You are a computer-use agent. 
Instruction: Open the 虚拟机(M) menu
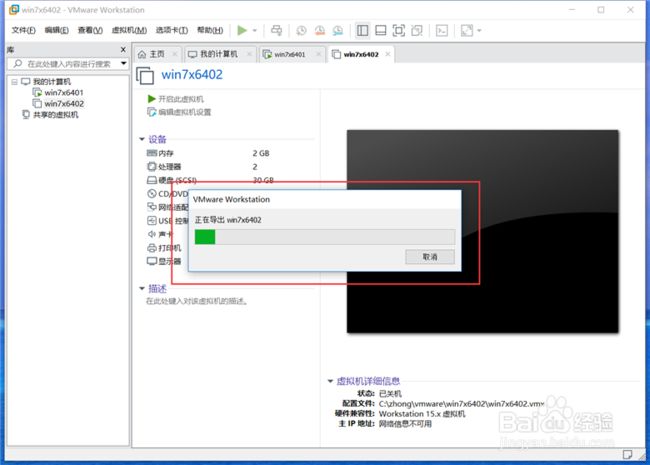pyautogui.click(x=127, y=31)
